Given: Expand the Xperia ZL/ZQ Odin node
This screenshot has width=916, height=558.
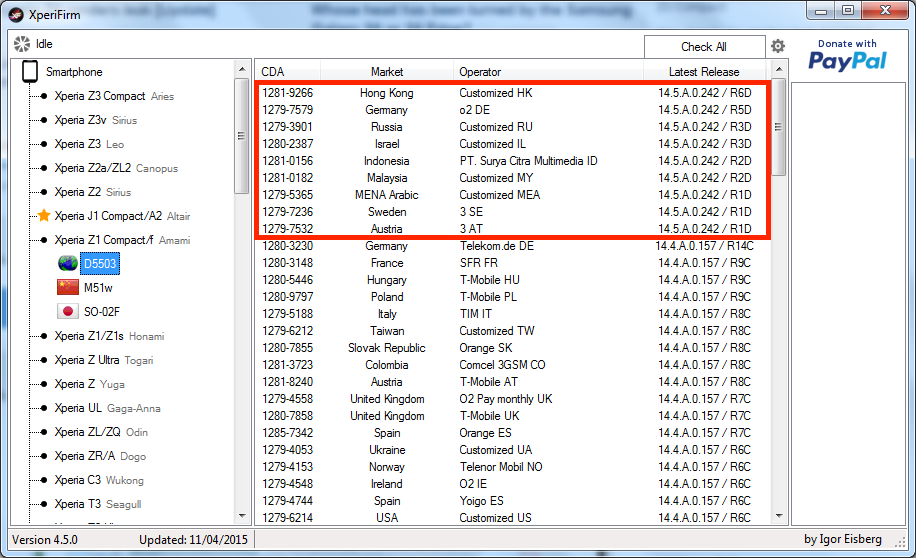Looking at the screenshot, I should 44,432.
